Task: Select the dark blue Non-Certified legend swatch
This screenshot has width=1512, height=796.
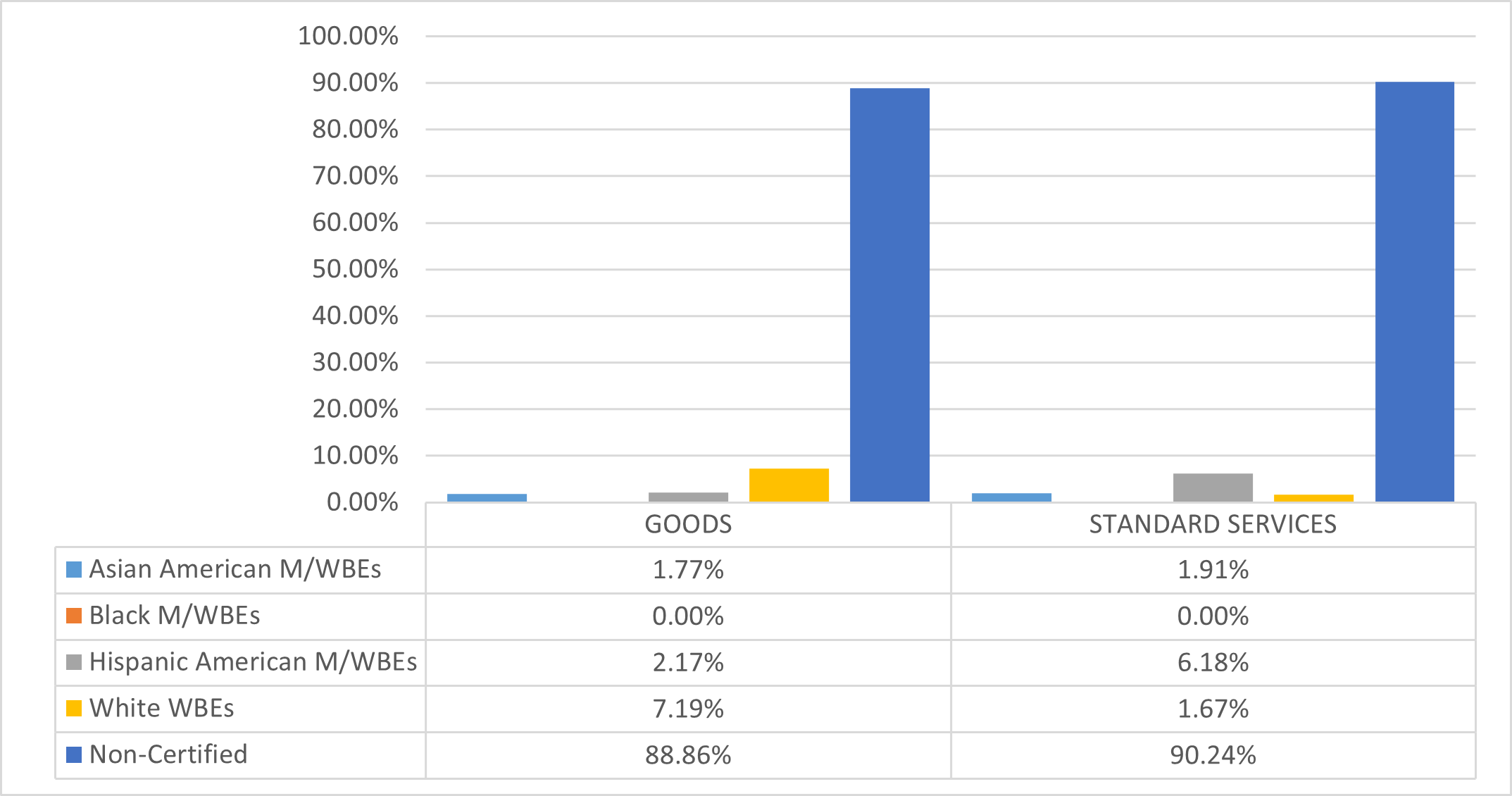Action: (x=74, y=754)
